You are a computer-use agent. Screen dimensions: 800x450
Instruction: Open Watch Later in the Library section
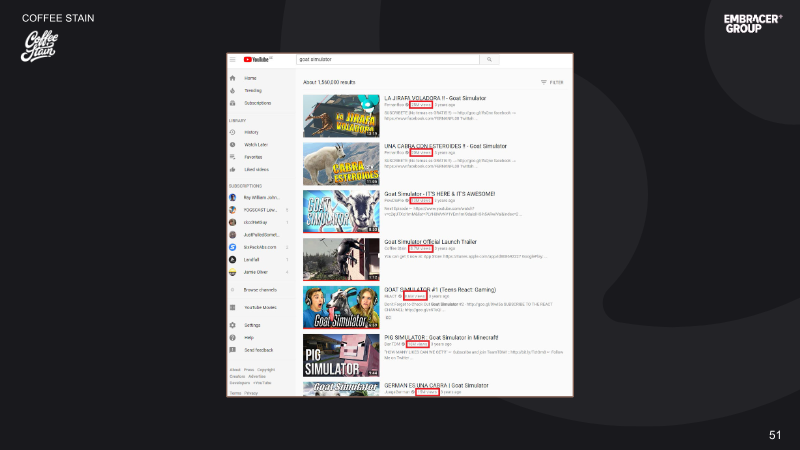[256, 145]
